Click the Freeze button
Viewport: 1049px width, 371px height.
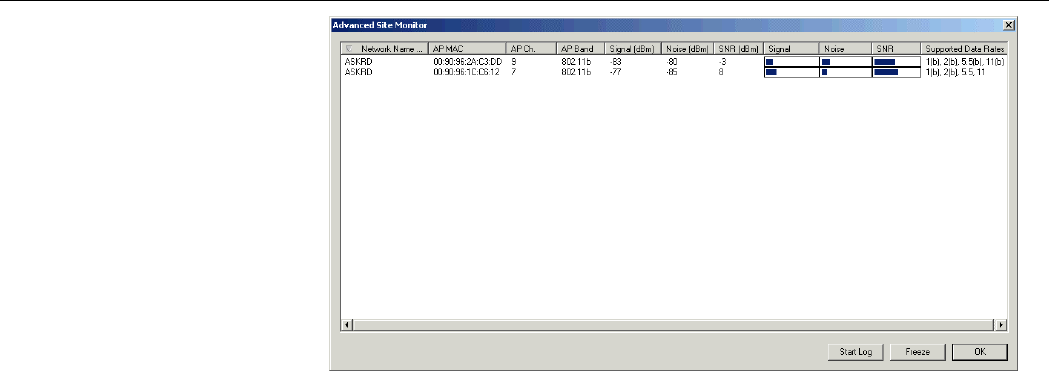pyautogui.click(x=917, y=352)
